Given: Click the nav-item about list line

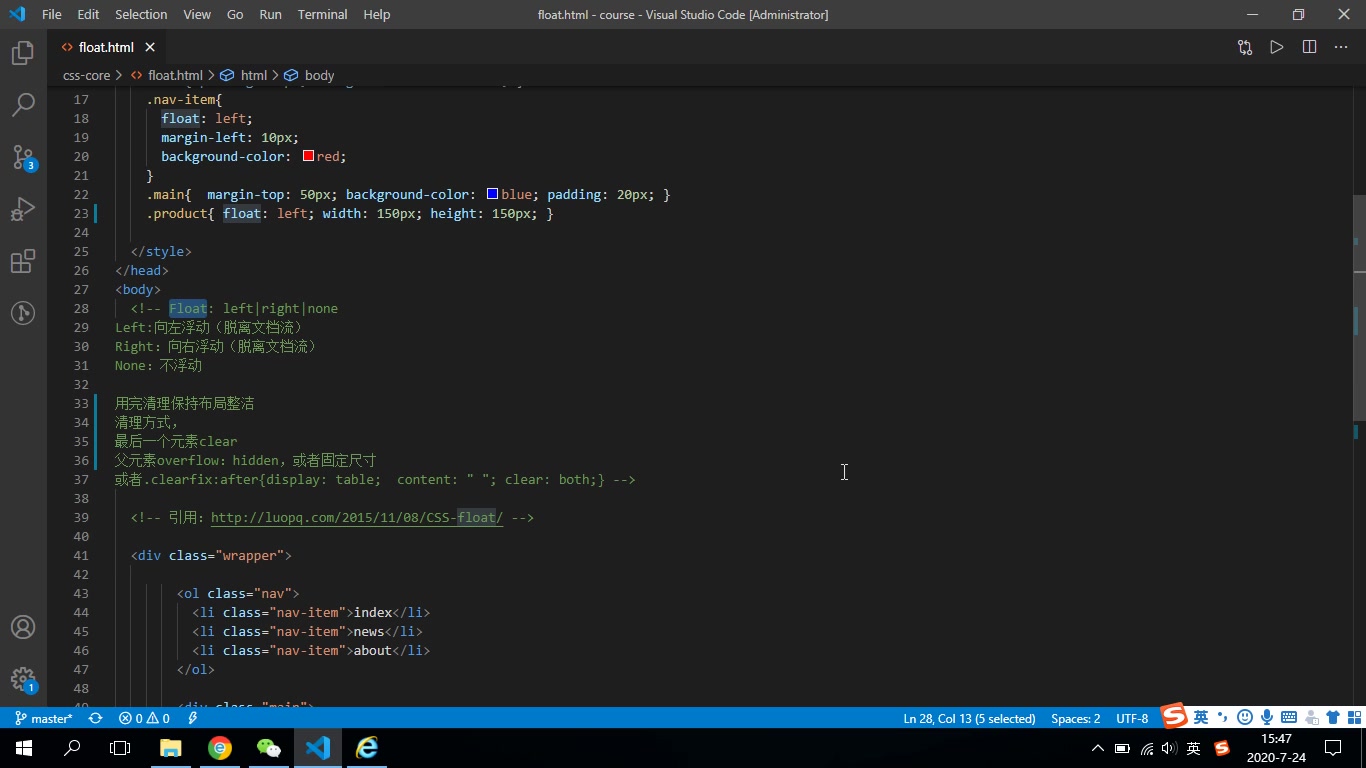Looking at the screenshot, I should 311,650.
